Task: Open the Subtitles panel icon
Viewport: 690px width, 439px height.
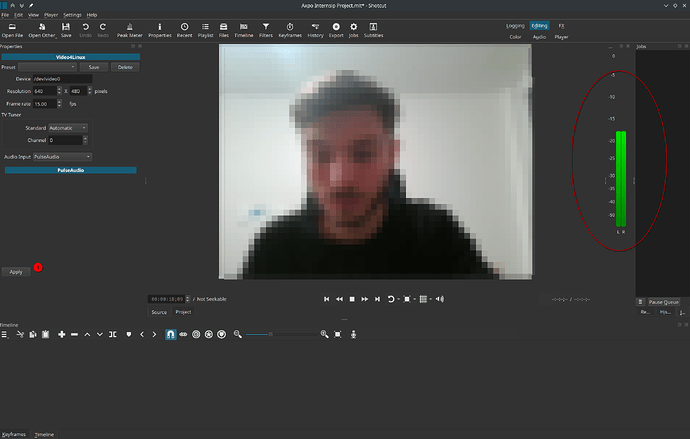Action: point(374,29)
